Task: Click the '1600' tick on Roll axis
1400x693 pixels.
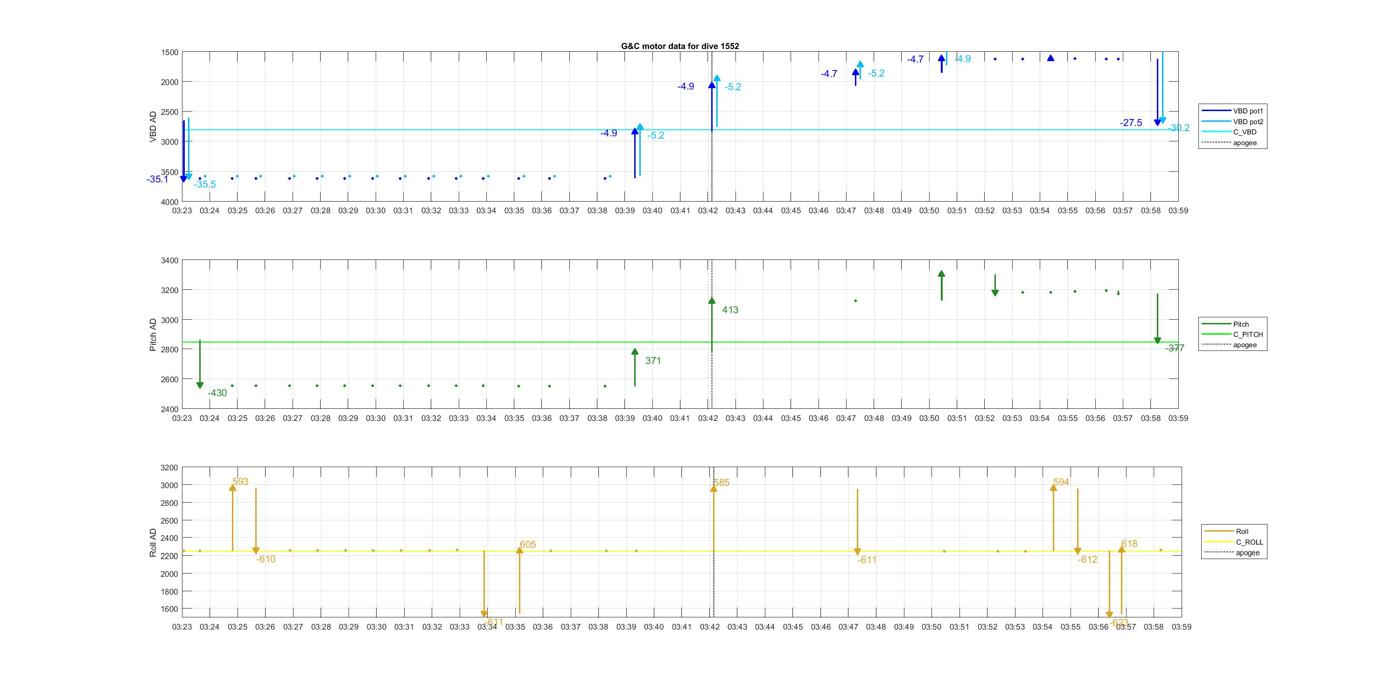Action: pos(171,609)
